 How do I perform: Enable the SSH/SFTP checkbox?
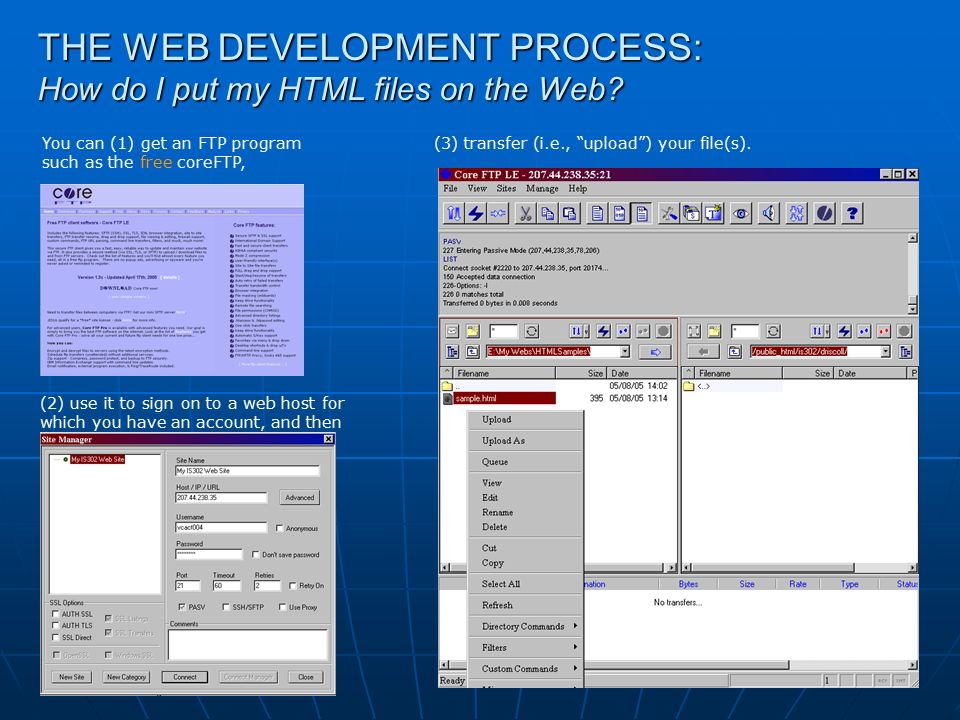point(226,607)
